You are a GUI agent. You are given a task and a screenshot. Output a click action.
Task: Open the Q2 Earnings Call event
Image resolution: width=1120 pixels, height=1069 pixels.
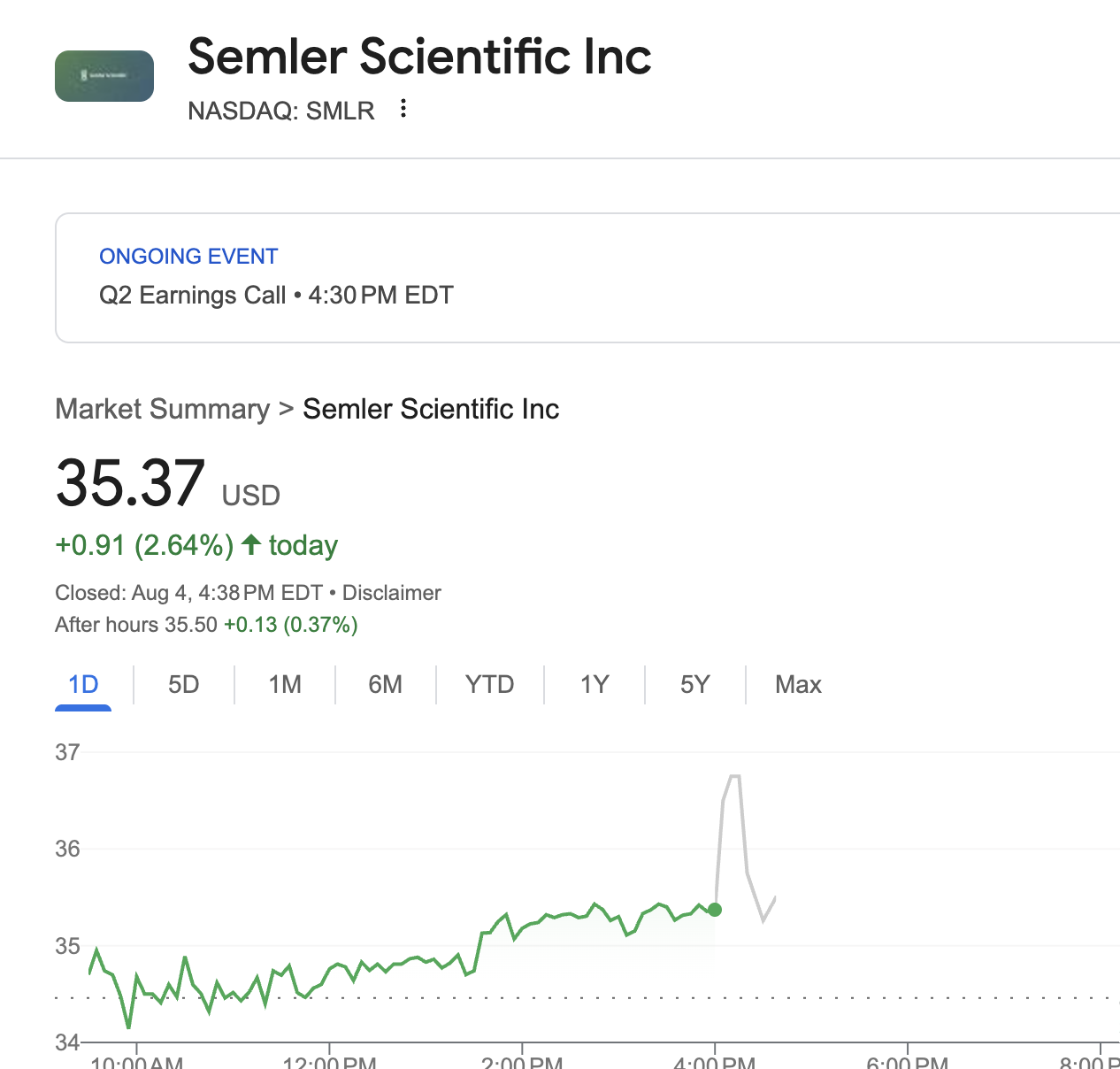click(x=275, y=295)
